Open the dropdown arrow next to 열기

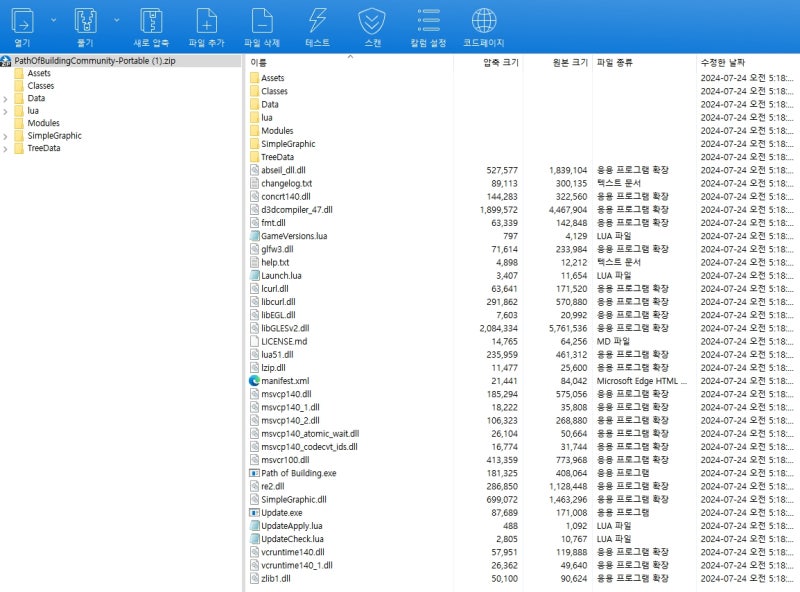pos(54,20)
